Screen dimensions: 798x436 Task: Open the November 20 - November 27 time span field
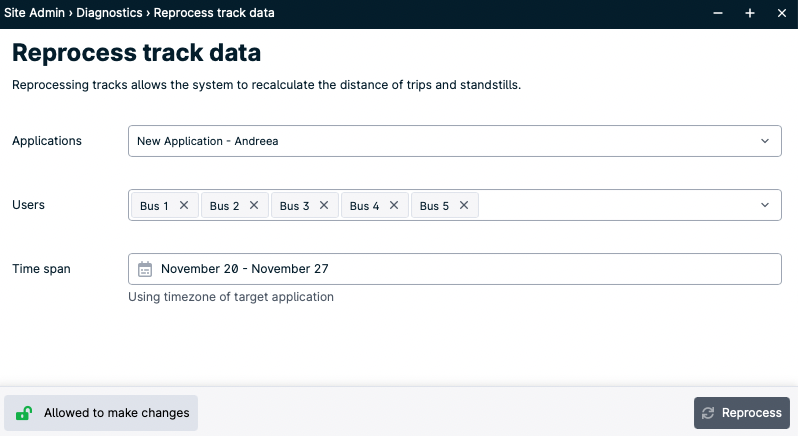tap(454, 269)
